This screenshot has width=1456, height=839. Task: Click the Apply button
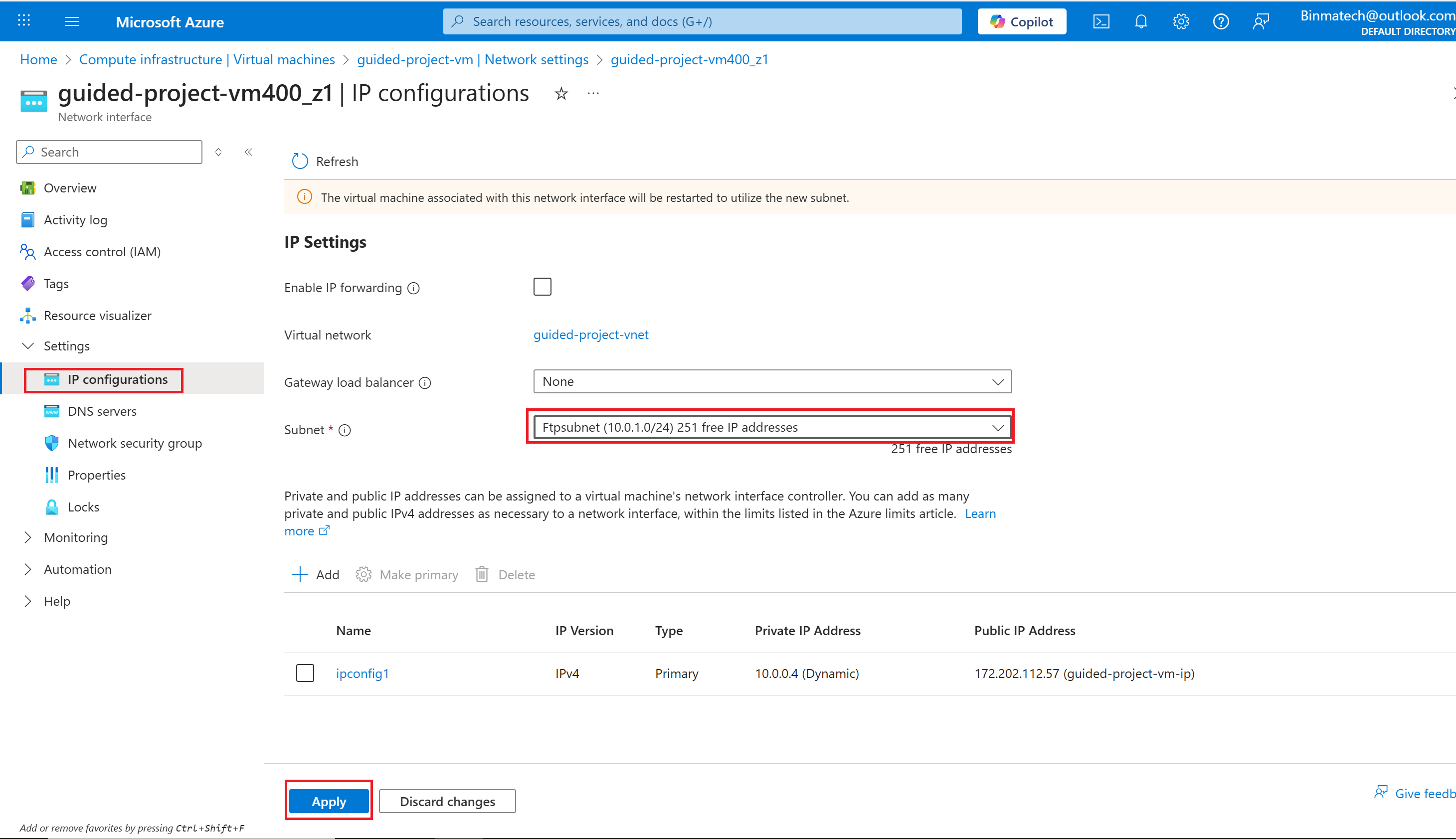(x=329, y=802)
